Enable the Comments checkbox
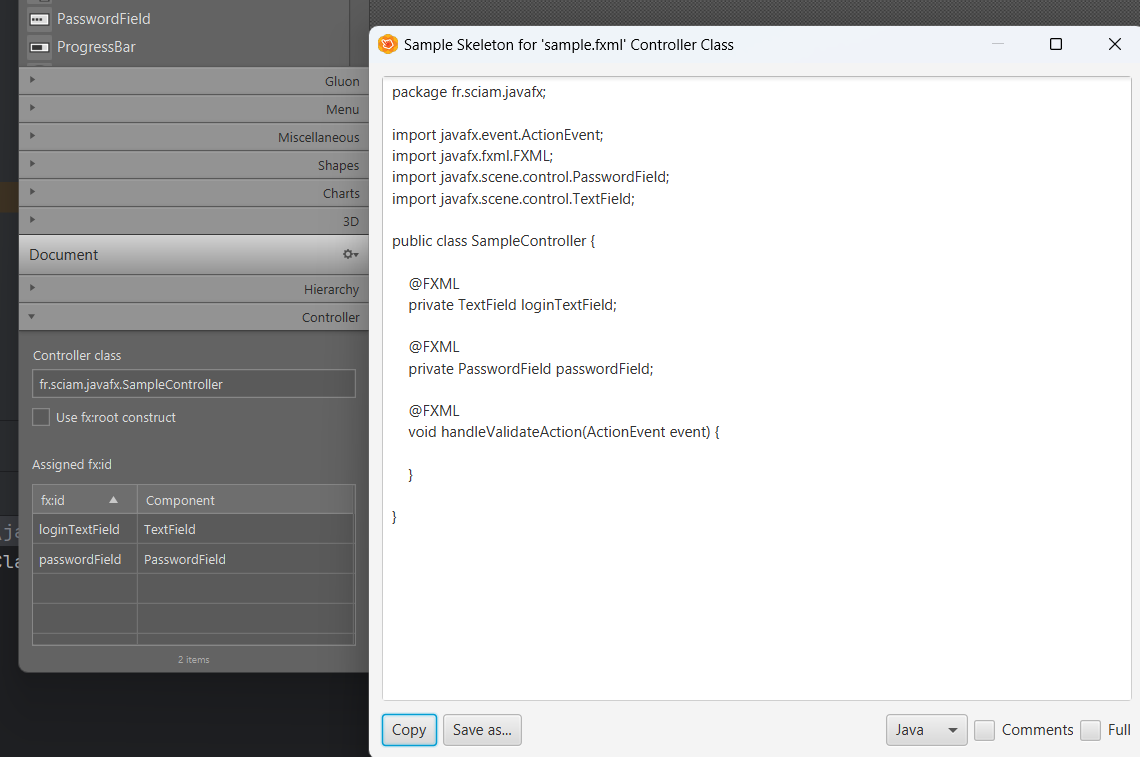The height and width of the screenshot is (757, 1140). 984,730
